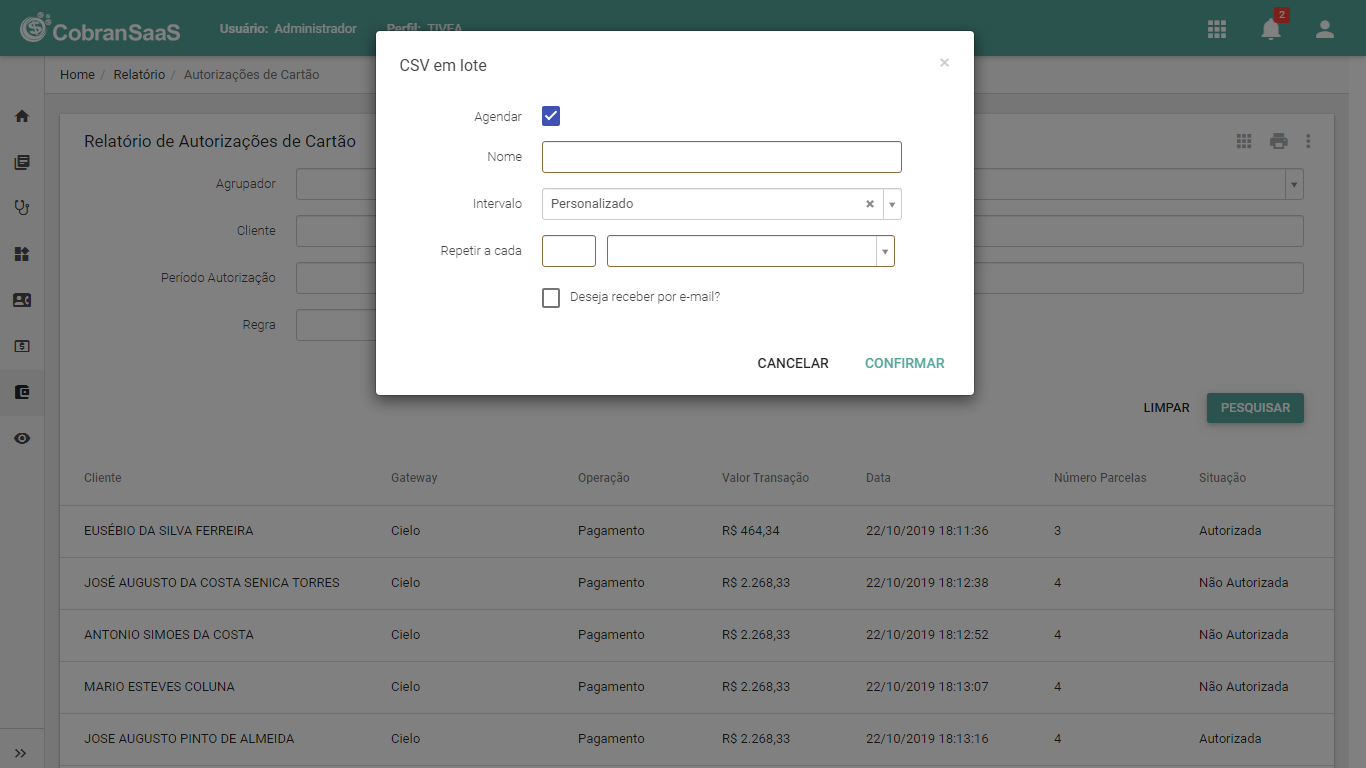Click the date 22/10/2019 18:12:38
Screen dimensions: 1366x768
[927, 583]
